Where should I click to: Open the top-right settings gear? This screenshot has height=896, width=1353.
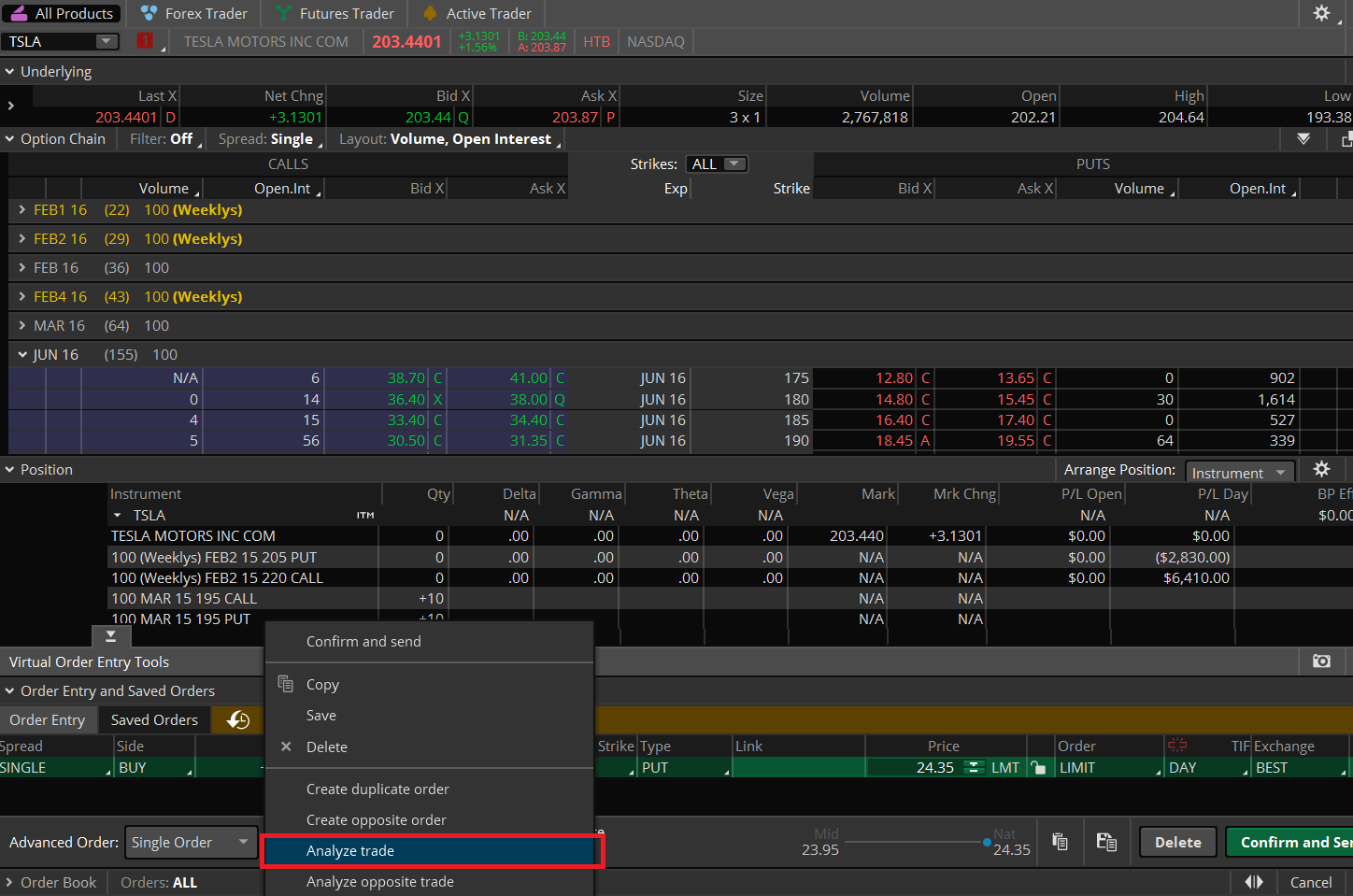[1321, 13]
